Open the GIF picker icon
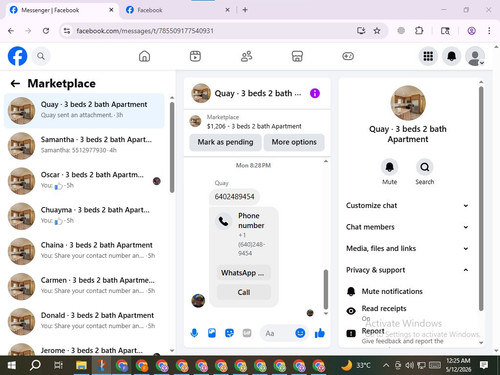This screenshot has height=375, width=500. pyautogui.click(x=247, y=333)
